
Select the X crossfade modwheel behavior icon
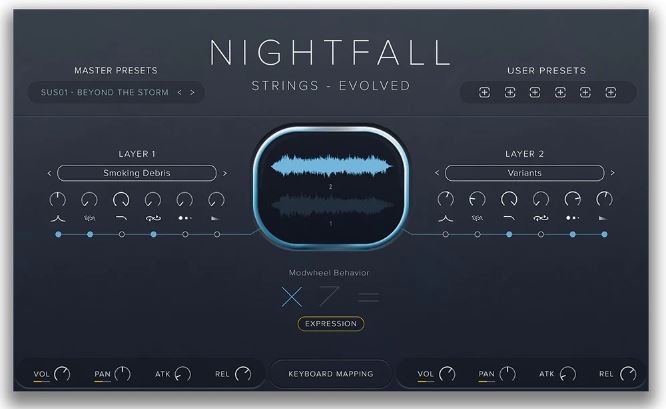click(292, 296)
